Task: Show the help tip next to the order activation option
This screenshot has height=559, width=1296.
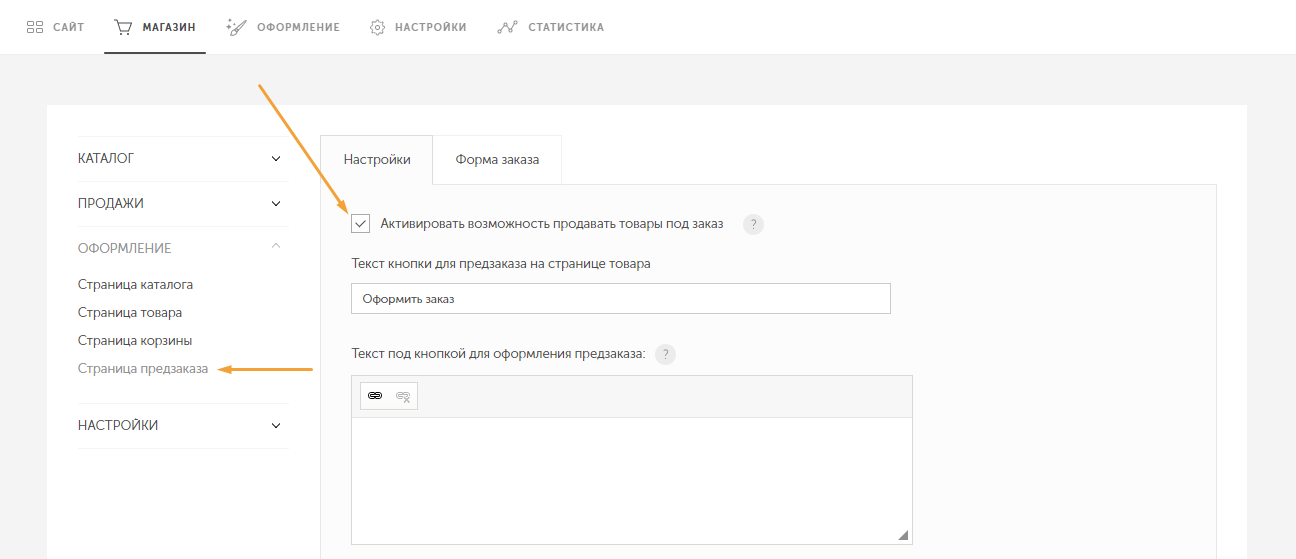Action: coord(753,224)
